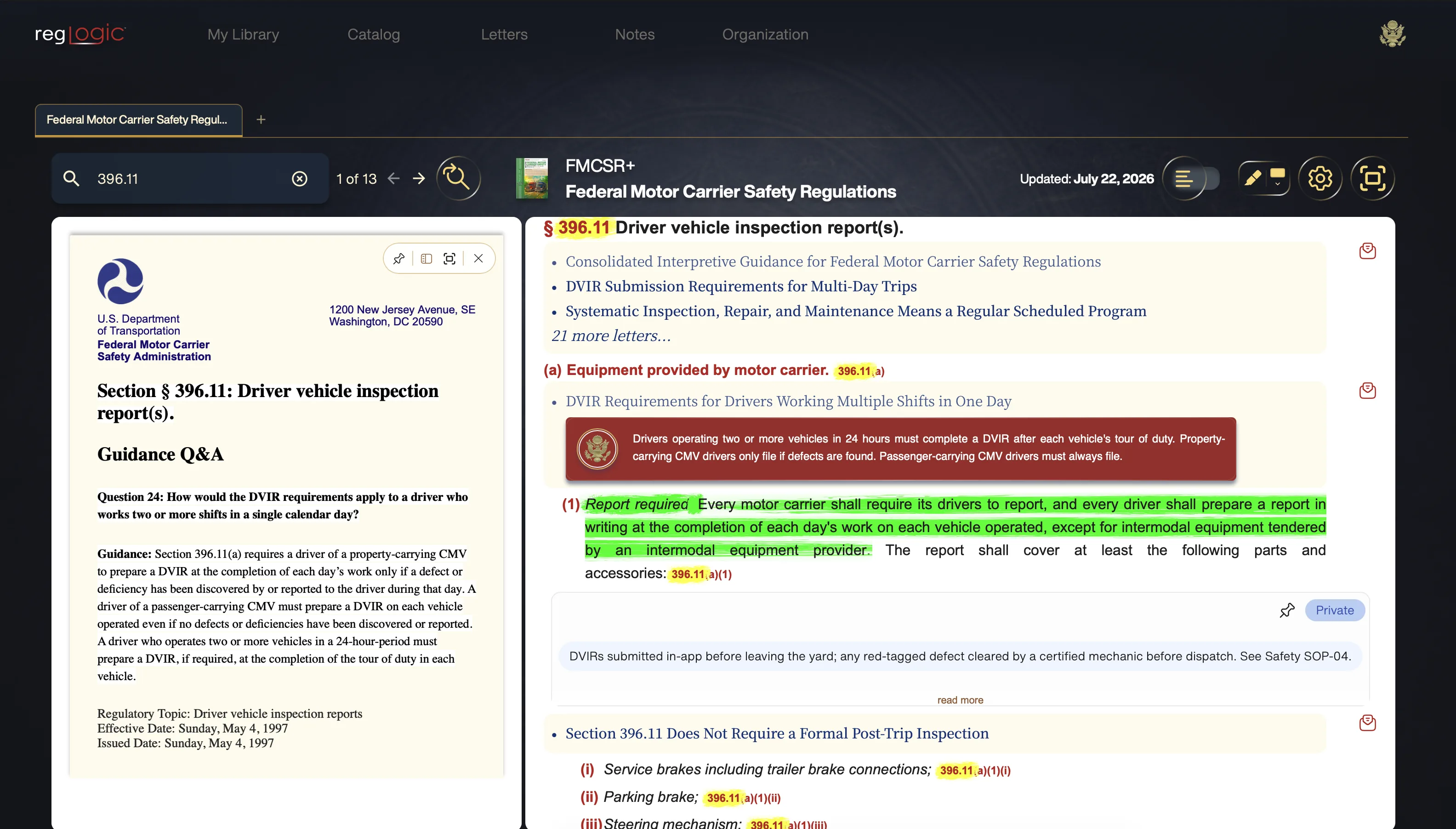Screen dimensions: 1456x829
Task: Click the DOT logo in the letter
Action: (x=120, y=281)
